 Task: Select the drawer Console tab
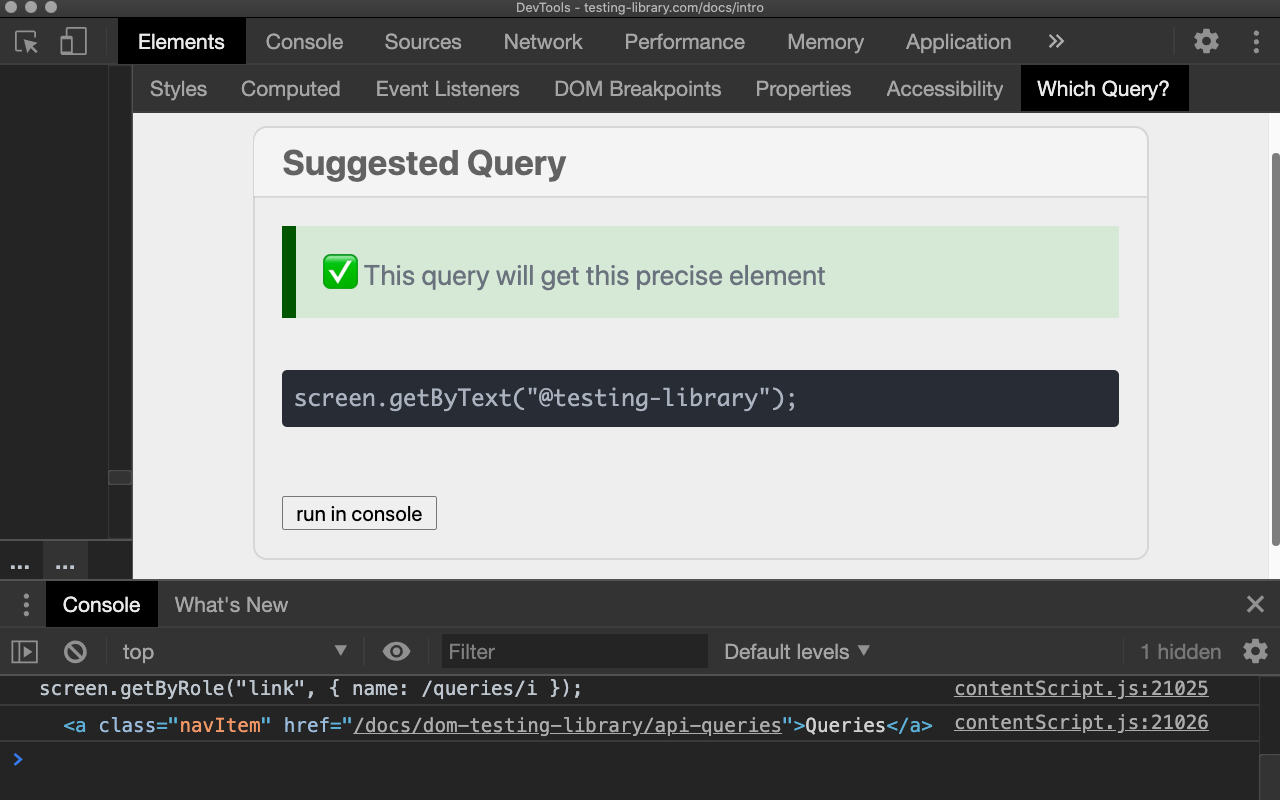click(x=101, y=604)
